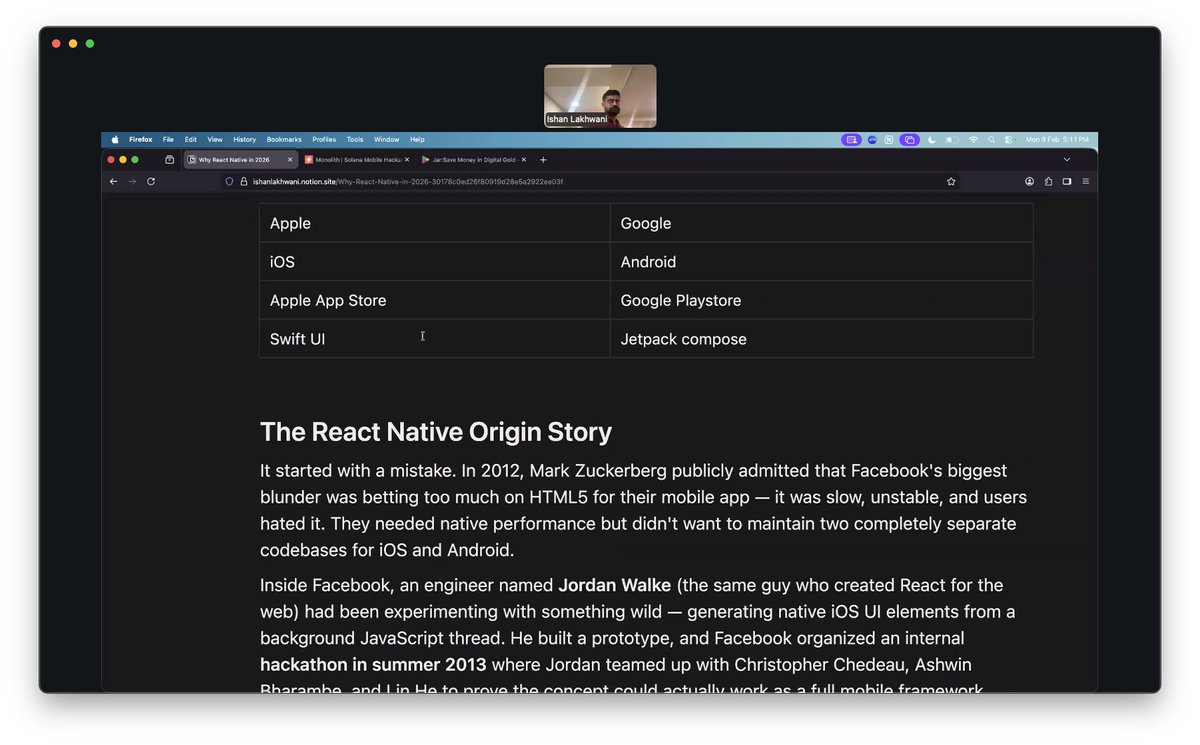Click the red close button of the outer window
Image resolution: width=1200 pixels, height=745 pixels.
tap(56, 44)
